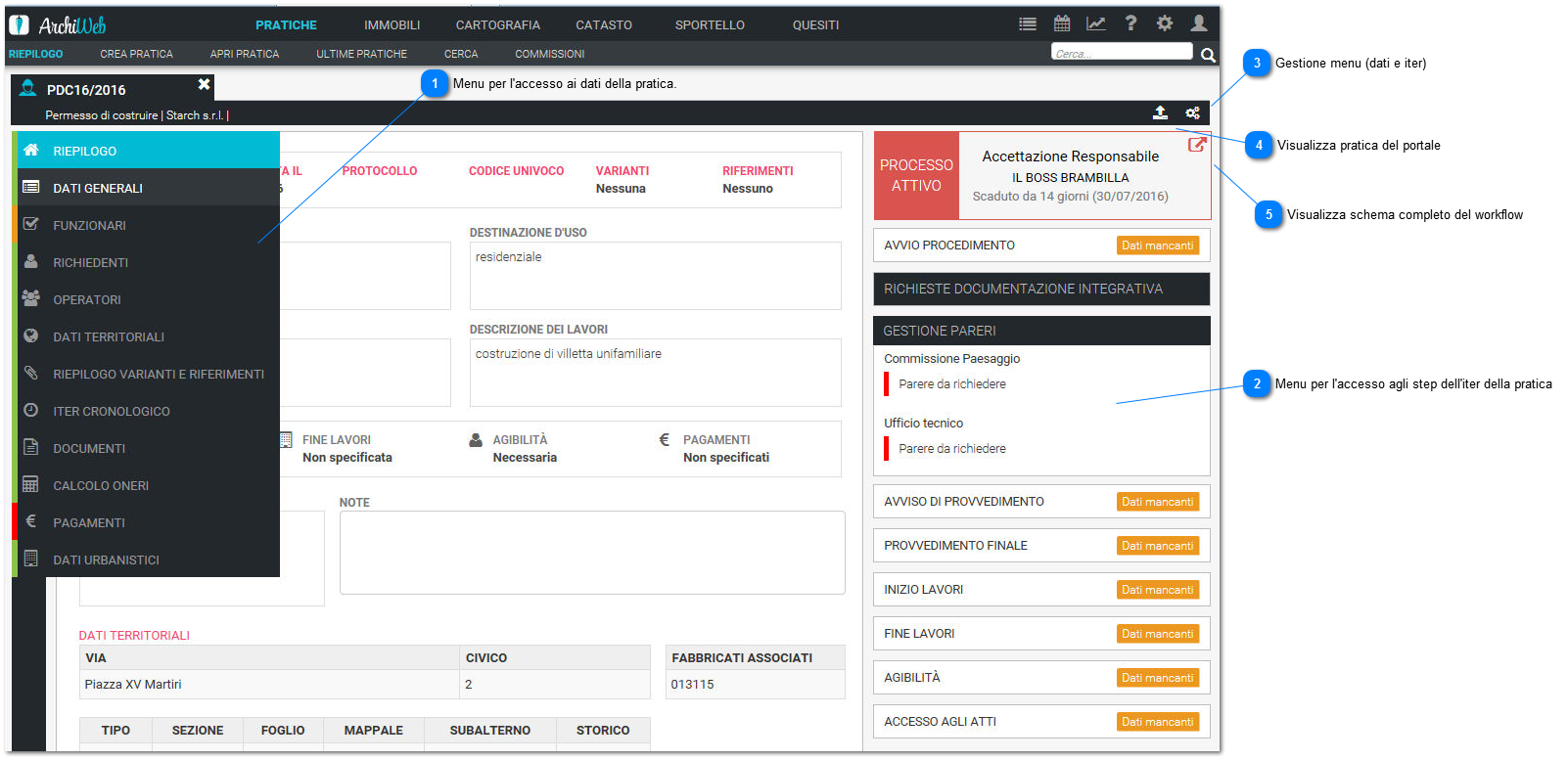The width and height of the screenshot is (1568, 761).
Task: Expand RICHIESTE DOCUMENTAZIONE INTEGRATIVA panel
Action: [1041, 289]
